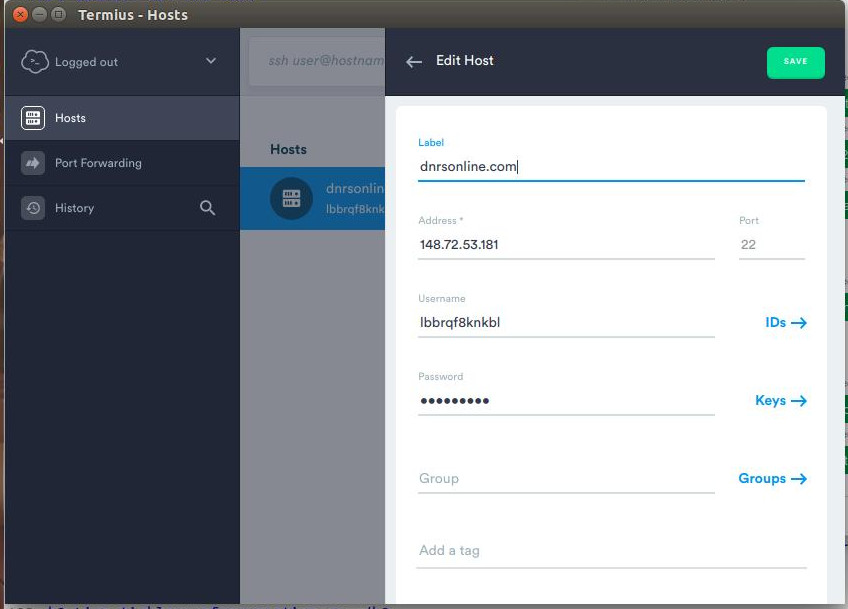Click the Group input field
Screen dimensions: 848x609
(x=566, y=479)
